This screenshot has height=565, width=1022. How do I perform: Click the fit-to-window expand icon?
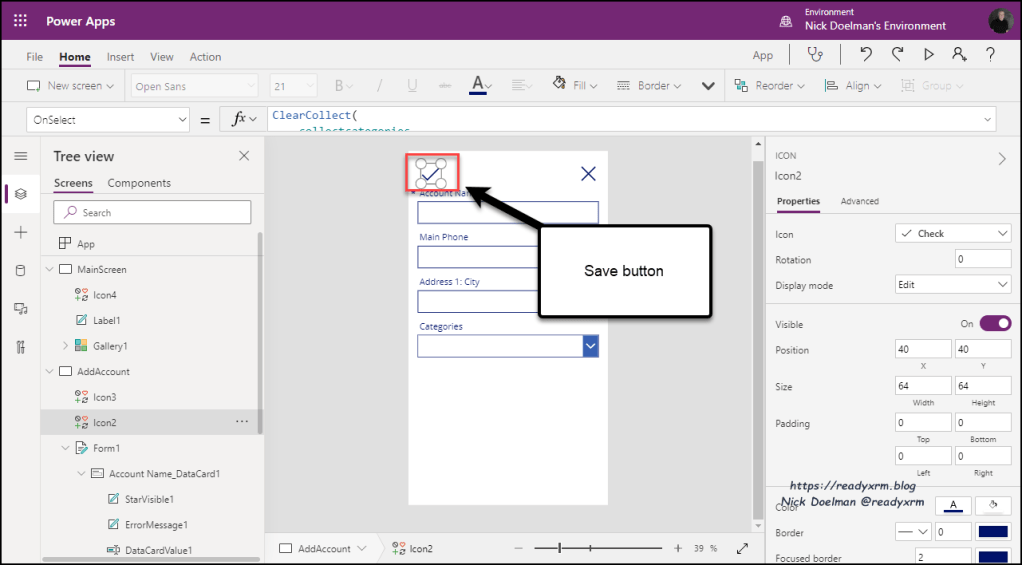click(x=742, y=548)
